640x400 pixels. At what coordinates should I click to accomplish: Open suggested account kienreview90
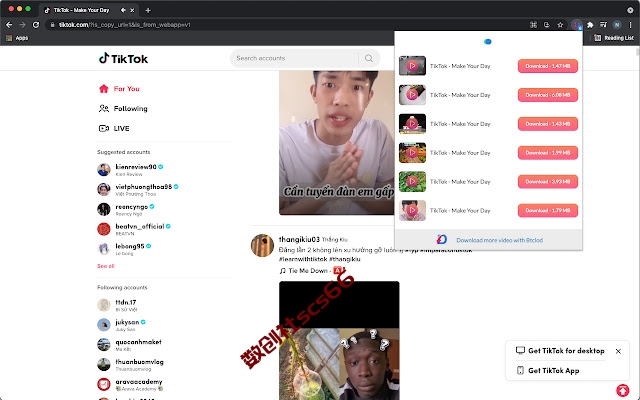[x=130, y=169]
